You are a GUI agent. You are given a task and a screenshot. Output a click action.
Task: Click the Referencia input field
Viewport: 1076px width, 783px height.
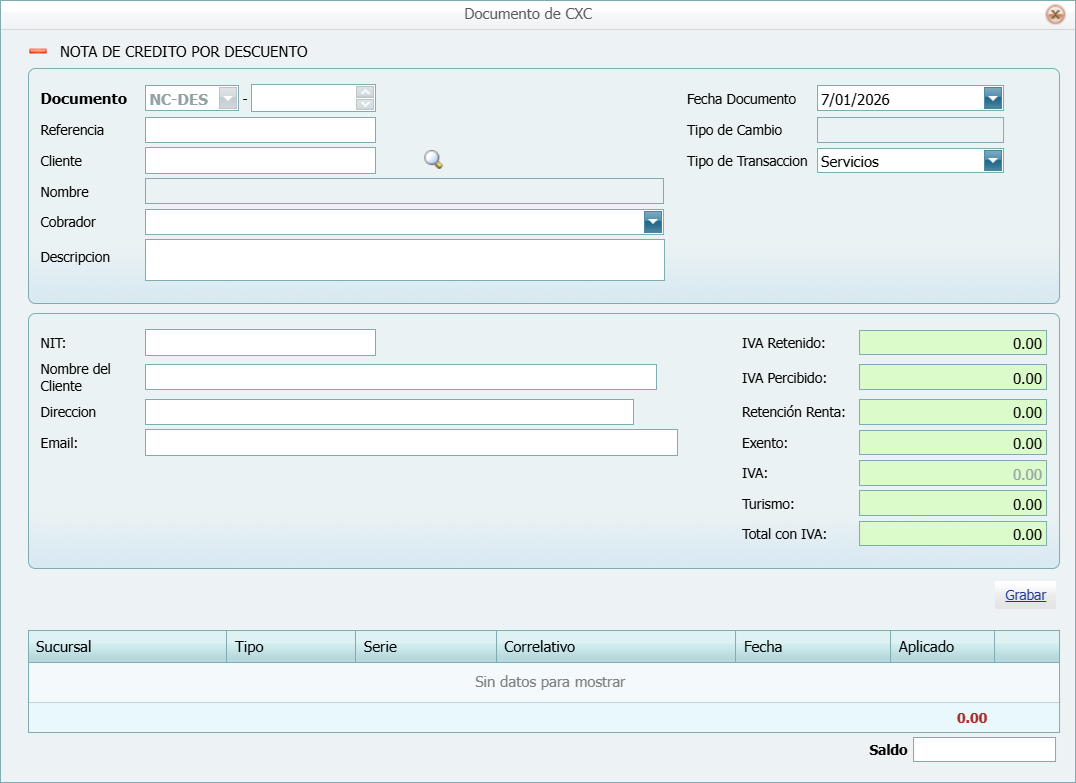point(260,130)
